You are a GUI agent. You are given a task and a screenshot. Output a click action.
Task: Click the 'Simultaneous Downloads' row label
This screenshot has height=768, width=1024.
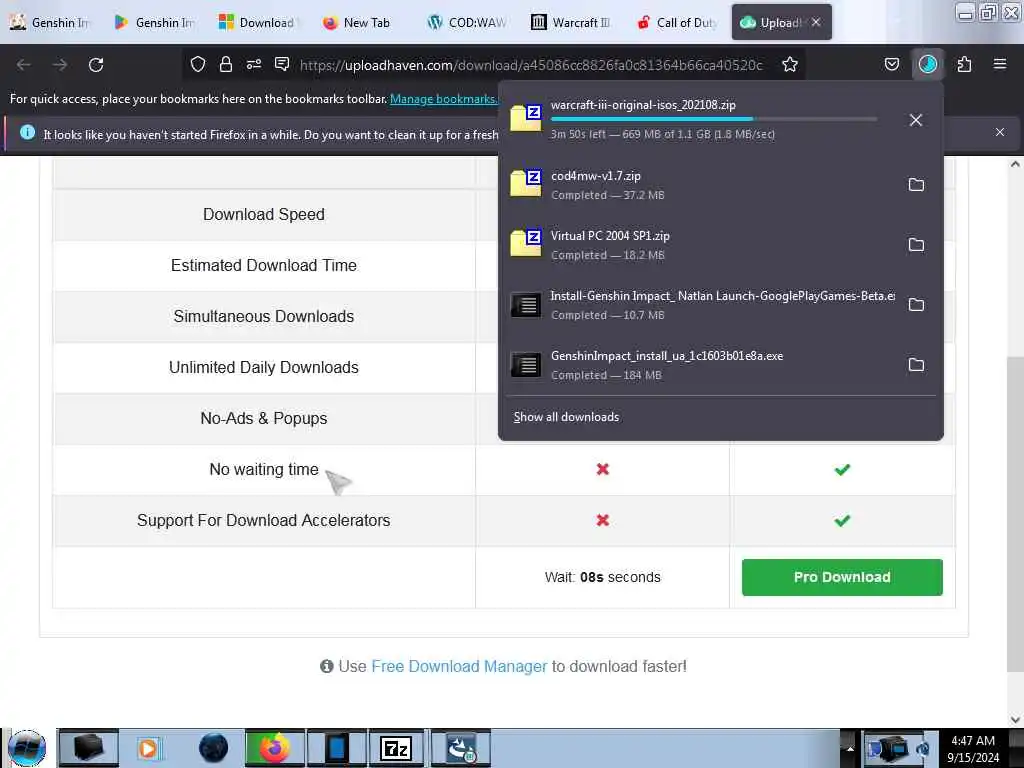pos(264,316)
